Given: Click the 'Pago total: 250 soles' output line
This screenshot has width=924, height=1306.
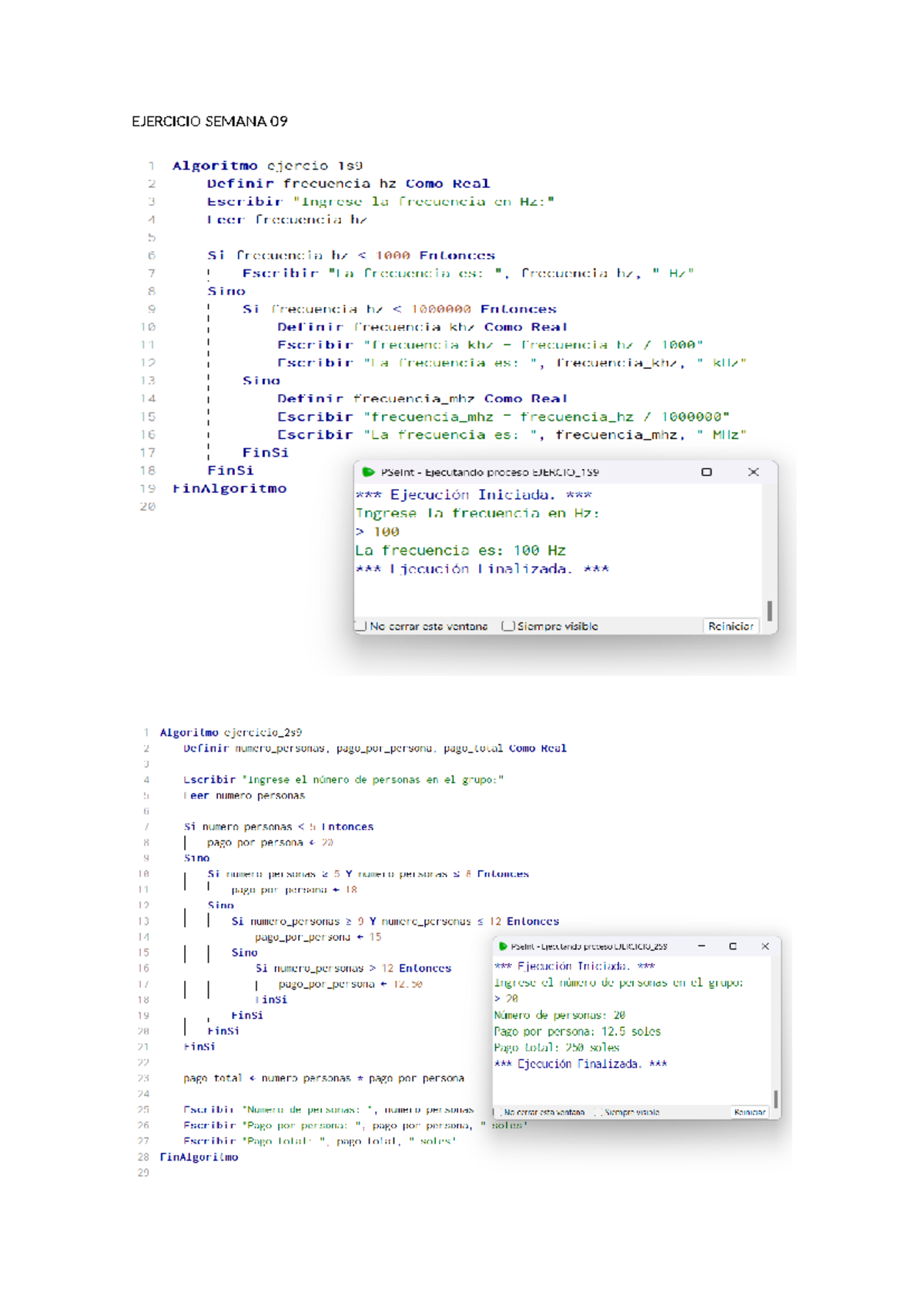Looking at the screenshot, I should click(557, 1047).
